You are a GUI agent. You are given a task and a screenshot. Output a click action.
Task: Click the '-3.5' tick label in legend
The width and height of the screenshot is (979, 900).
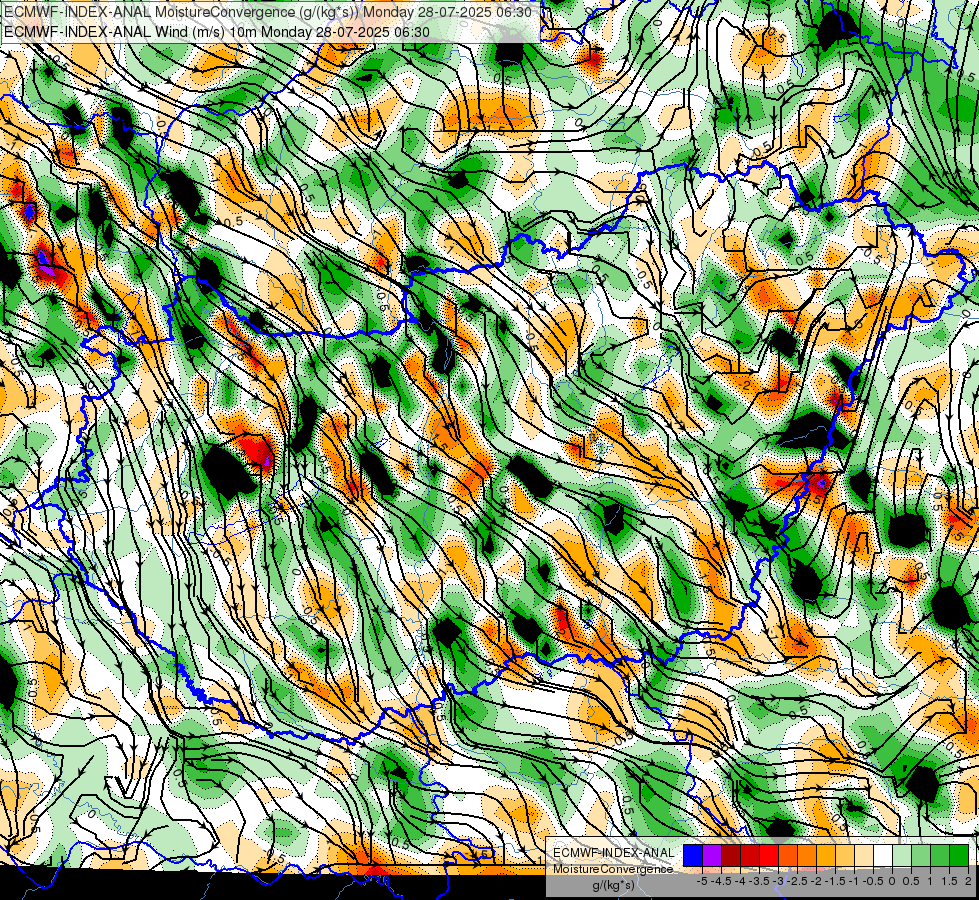click(x=760, y=881)
